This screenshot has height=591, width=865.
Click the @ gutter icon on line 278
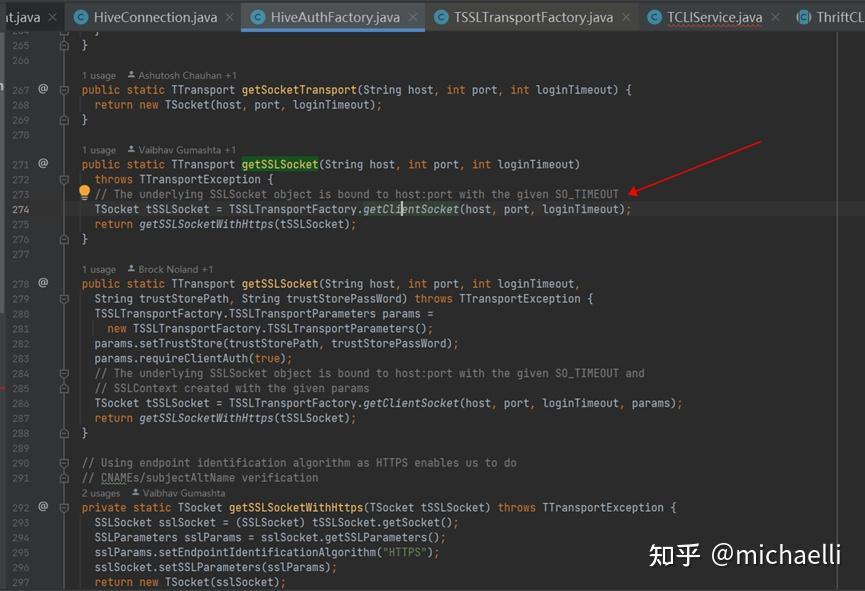(x=43, y=283)
